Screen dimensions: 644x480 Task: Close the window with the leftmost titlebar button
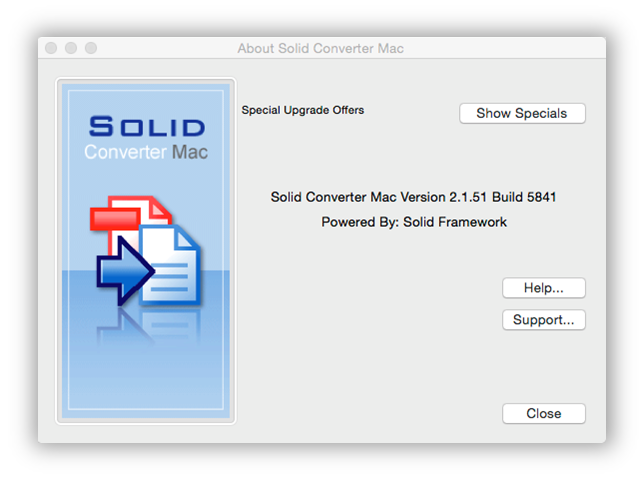point(51,48)
